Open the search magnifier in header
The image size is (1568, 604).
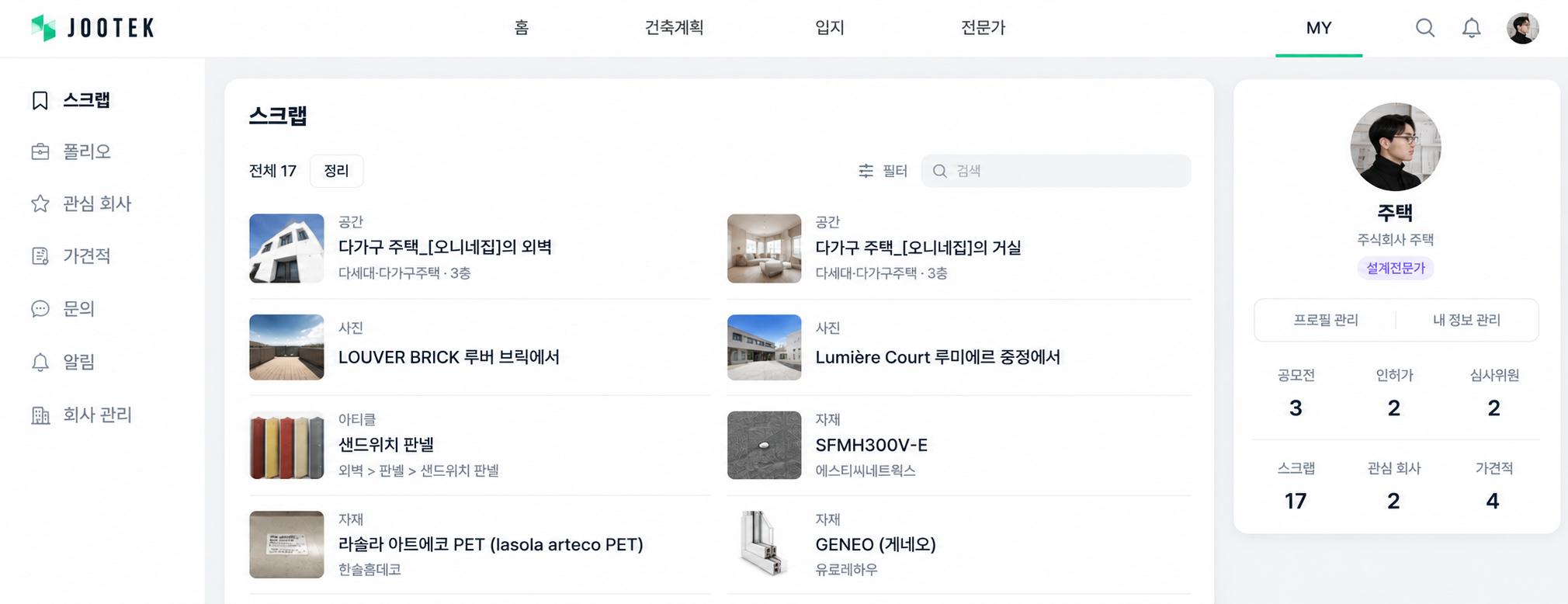1424,28
